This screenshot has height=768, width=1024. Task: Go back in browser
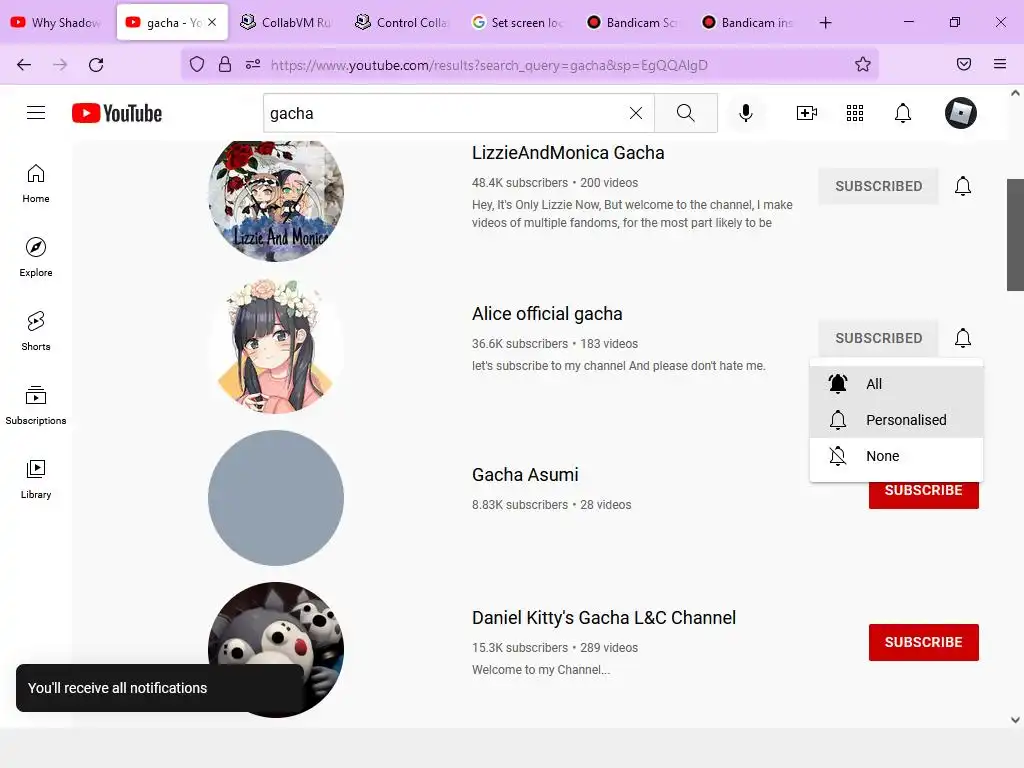point(24,65)
